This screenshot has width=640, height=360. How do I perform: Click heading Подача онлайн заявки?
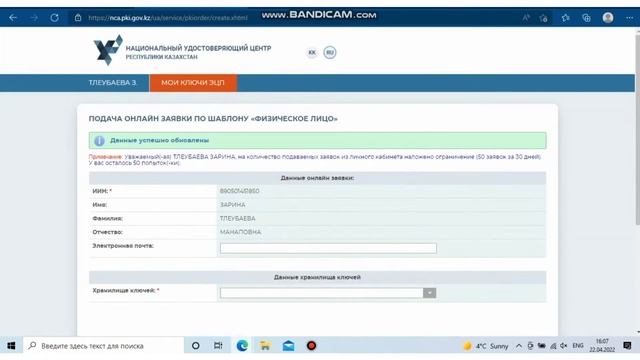click(x=213, y=119)
